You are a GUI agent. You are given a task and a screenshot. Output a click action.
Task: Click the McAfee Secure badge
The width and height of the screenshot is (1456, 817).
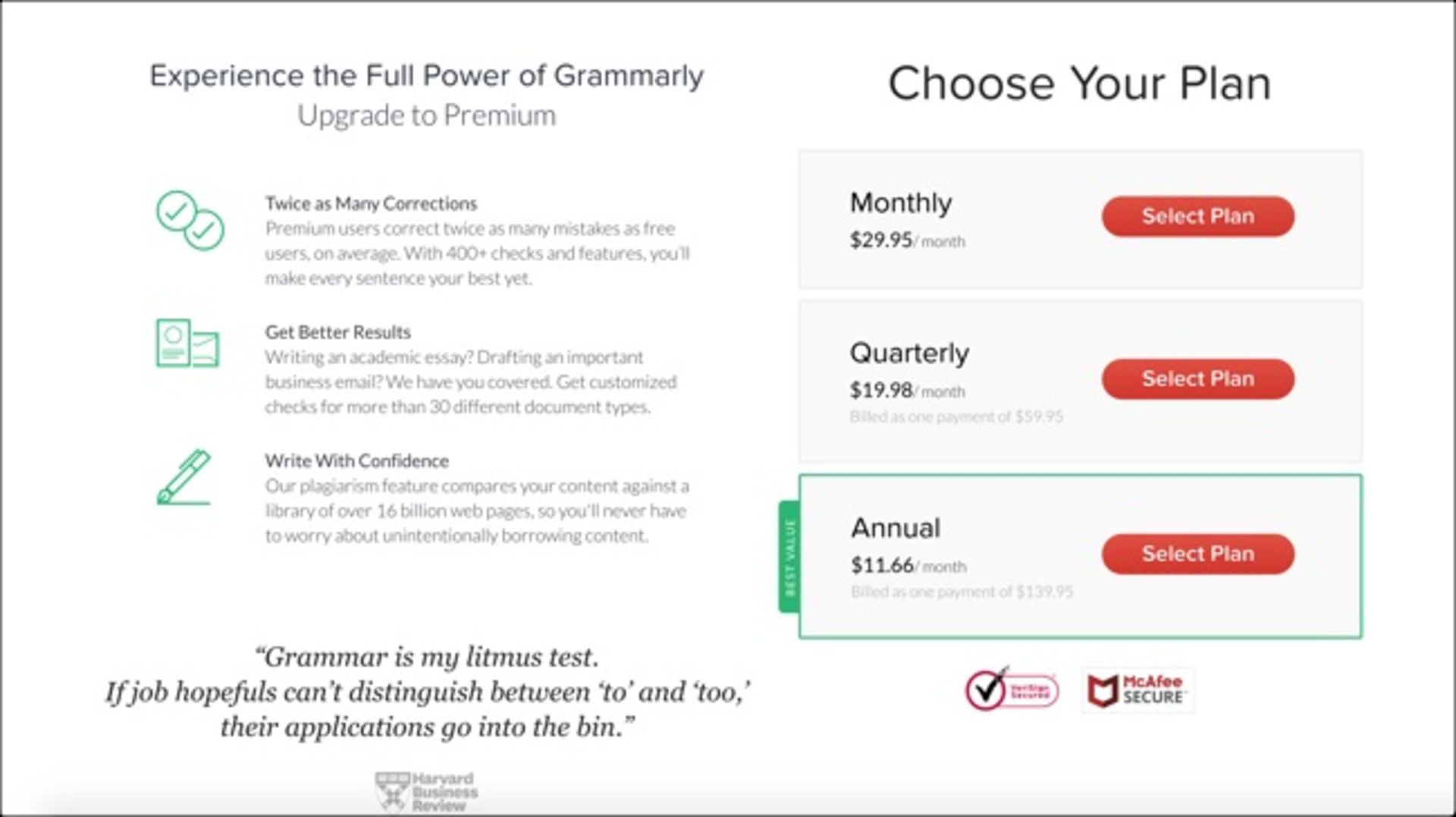click(x=1137, y=690)
